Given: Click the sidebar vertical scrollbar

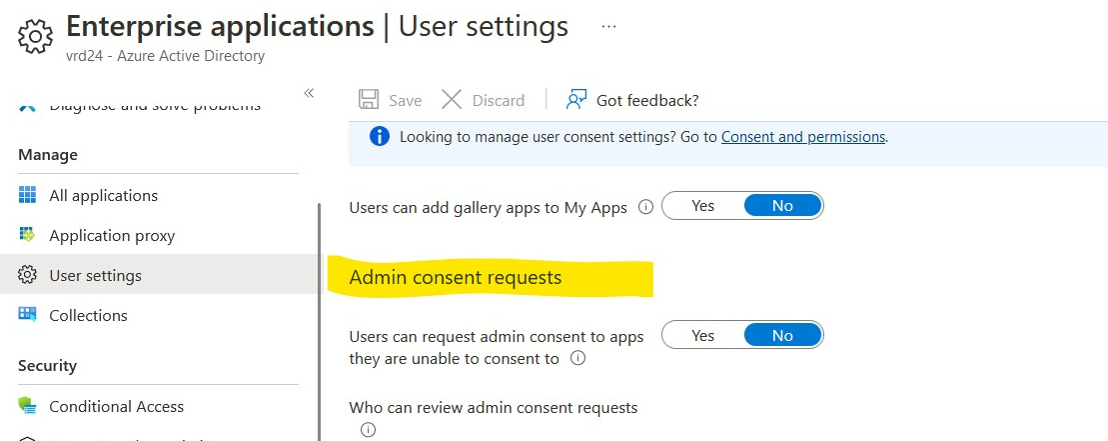Looking at the screenshot, I should 320,322.
